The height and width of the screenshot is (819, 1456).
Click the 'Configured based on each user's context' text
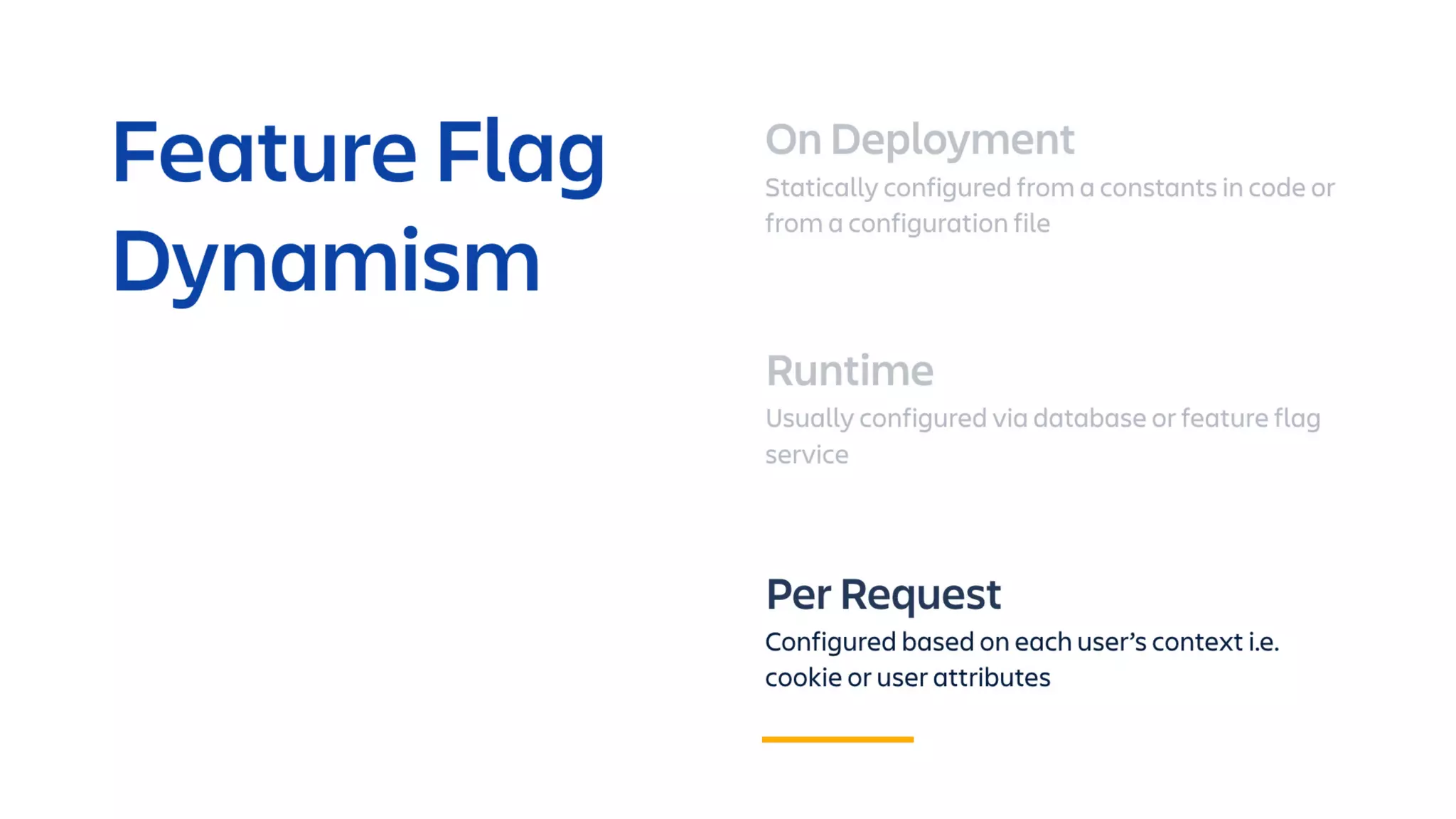1022,660
